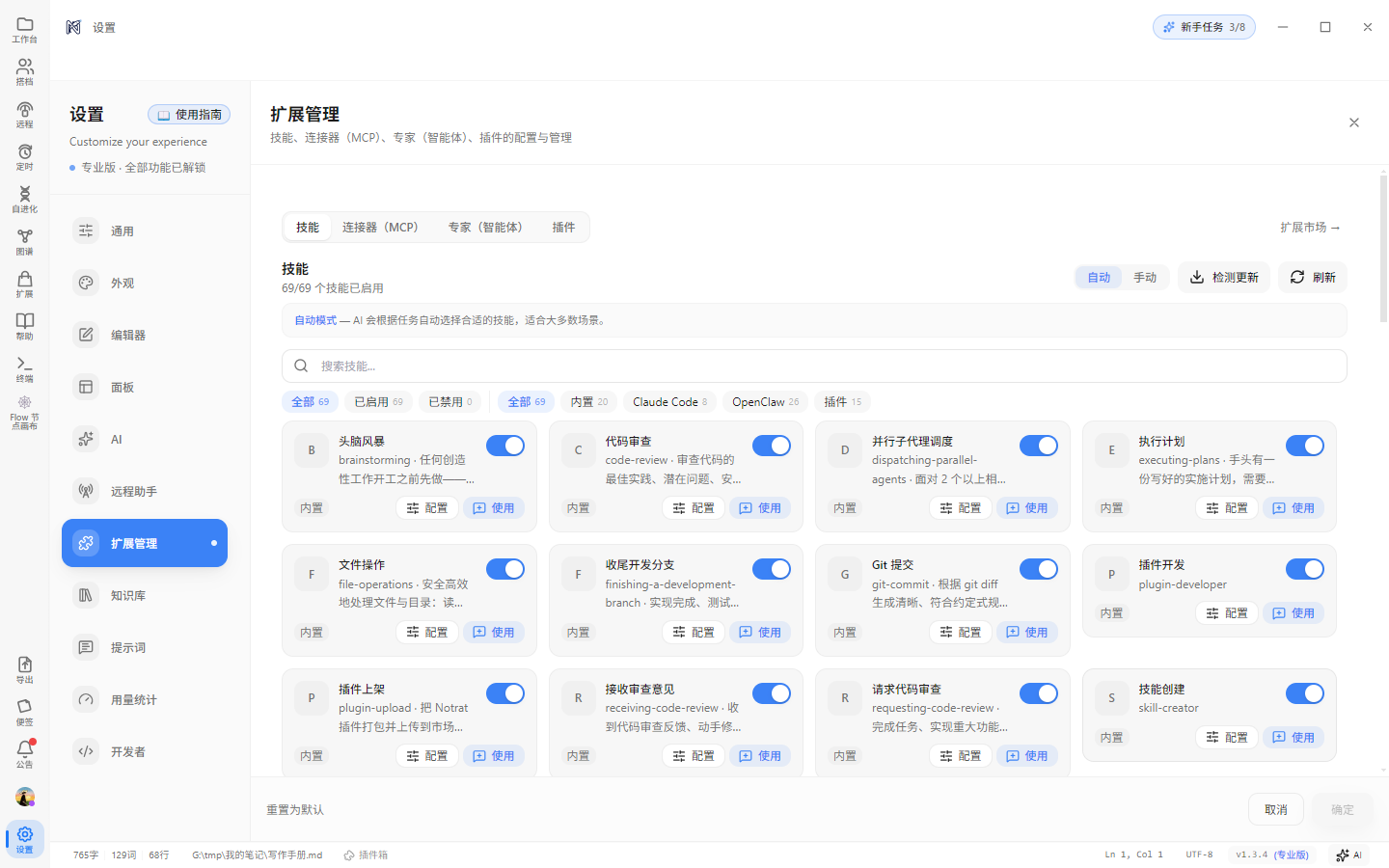Click the 刷新 refresh button
The image size is (1389, 868).
tap(1313, 278)
